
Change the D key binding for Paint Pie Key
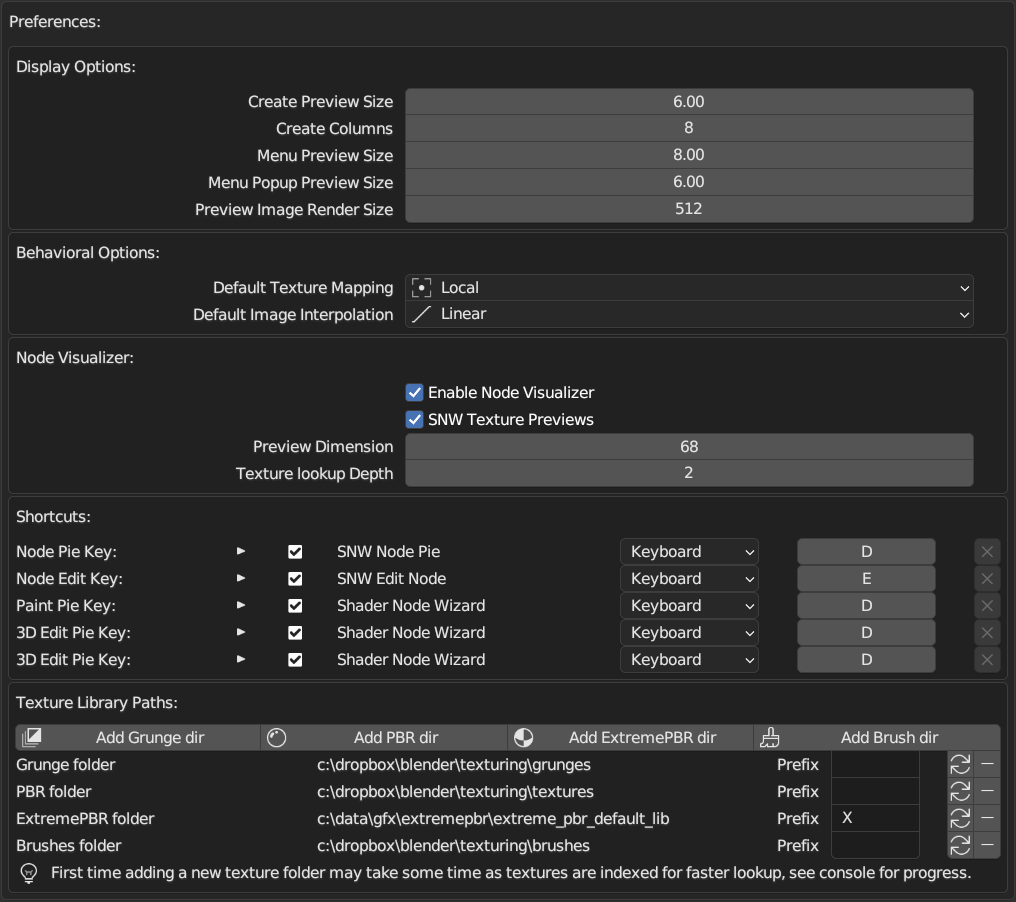[866, 606]
